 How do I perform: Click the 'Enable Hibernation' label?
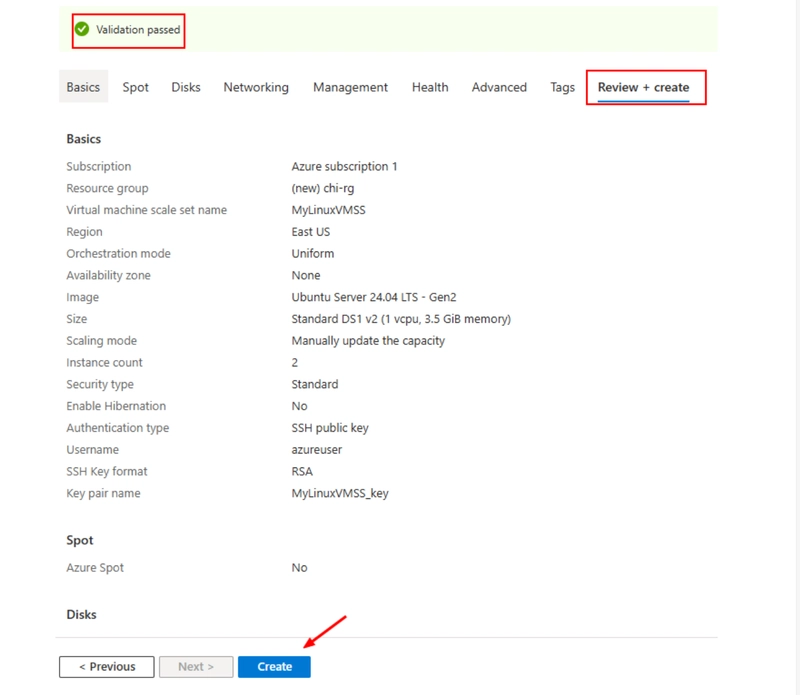116,406
